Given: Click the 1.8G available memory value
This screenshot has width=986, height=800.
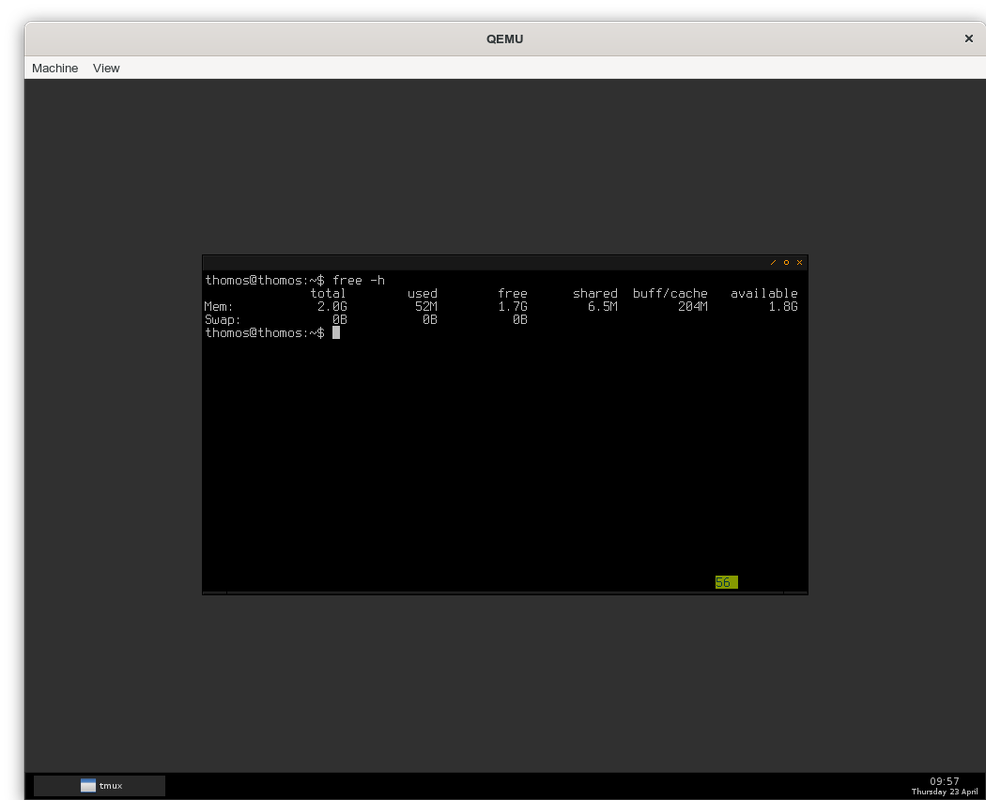Looking at the screenshot, I should (x=783, y=307).
